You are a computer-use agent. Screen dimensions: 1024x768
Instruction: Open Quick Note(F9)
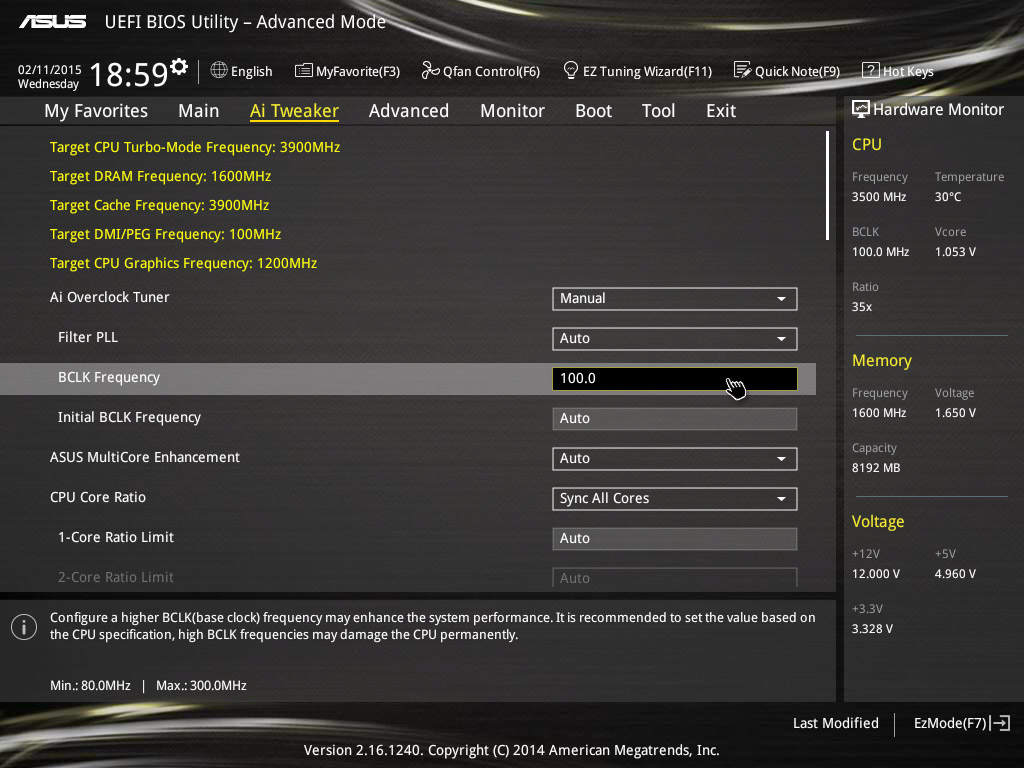(x=787, y=71)
